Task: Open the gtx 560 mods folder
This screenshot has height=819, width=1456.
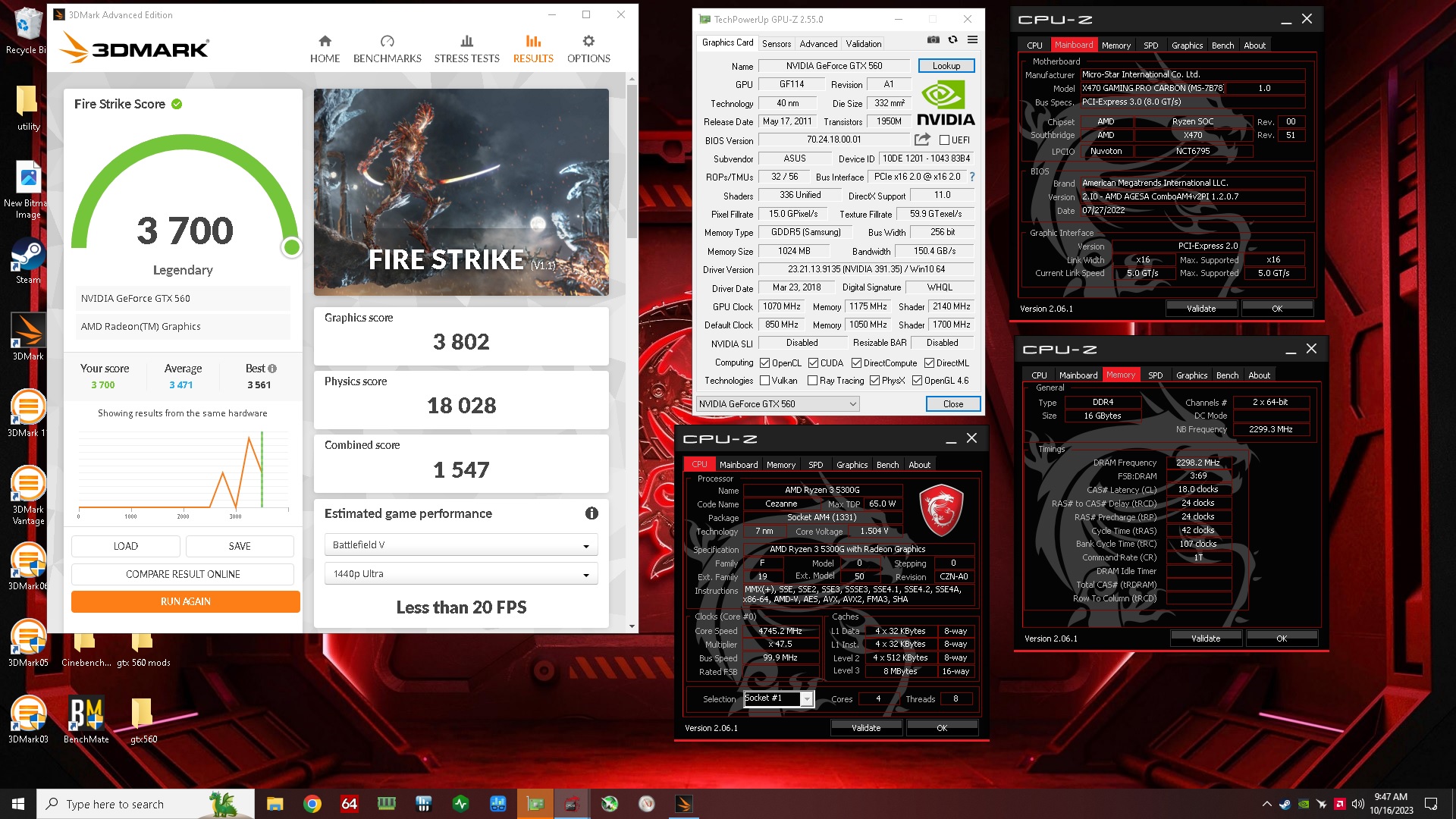Action: point(143,651)
